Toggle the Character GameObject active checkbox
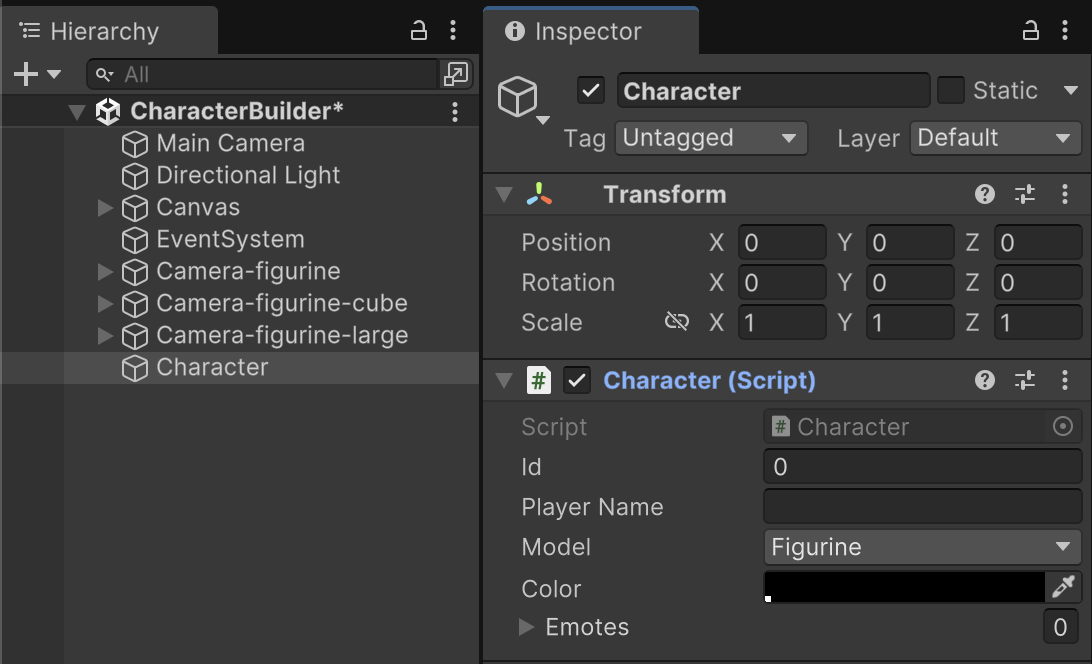The image size is (1092, 664). 591,91
